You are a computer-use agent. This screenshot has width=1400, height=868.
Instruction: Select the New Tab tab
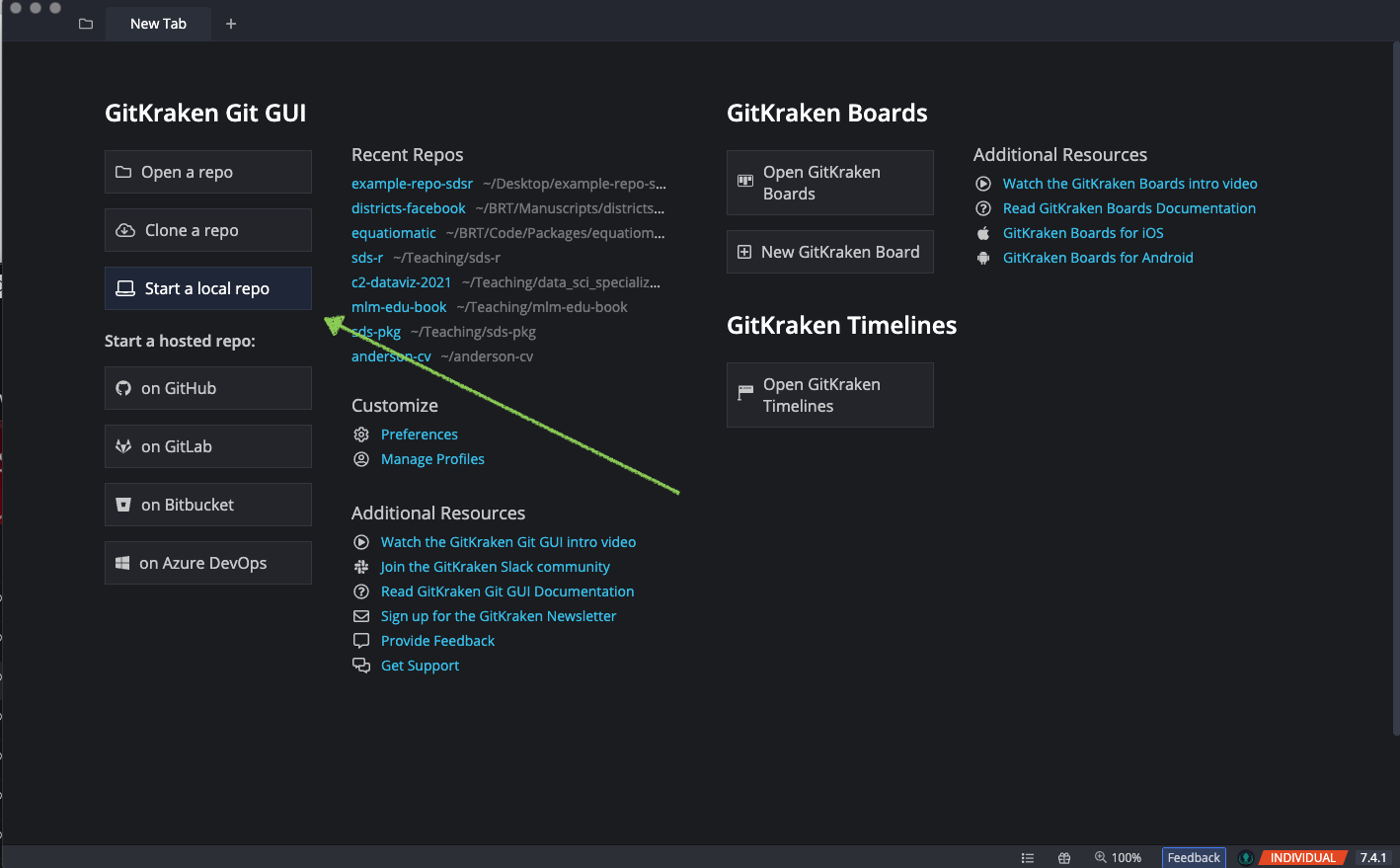click(158, 24)
